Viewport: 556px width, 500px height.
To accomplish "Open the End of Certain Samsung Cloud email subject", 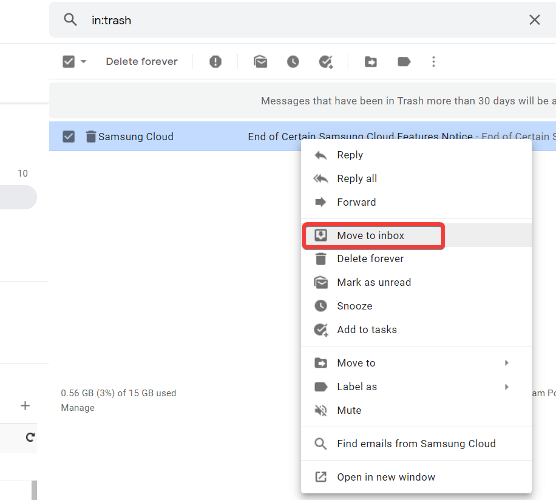I will point(360,136).
